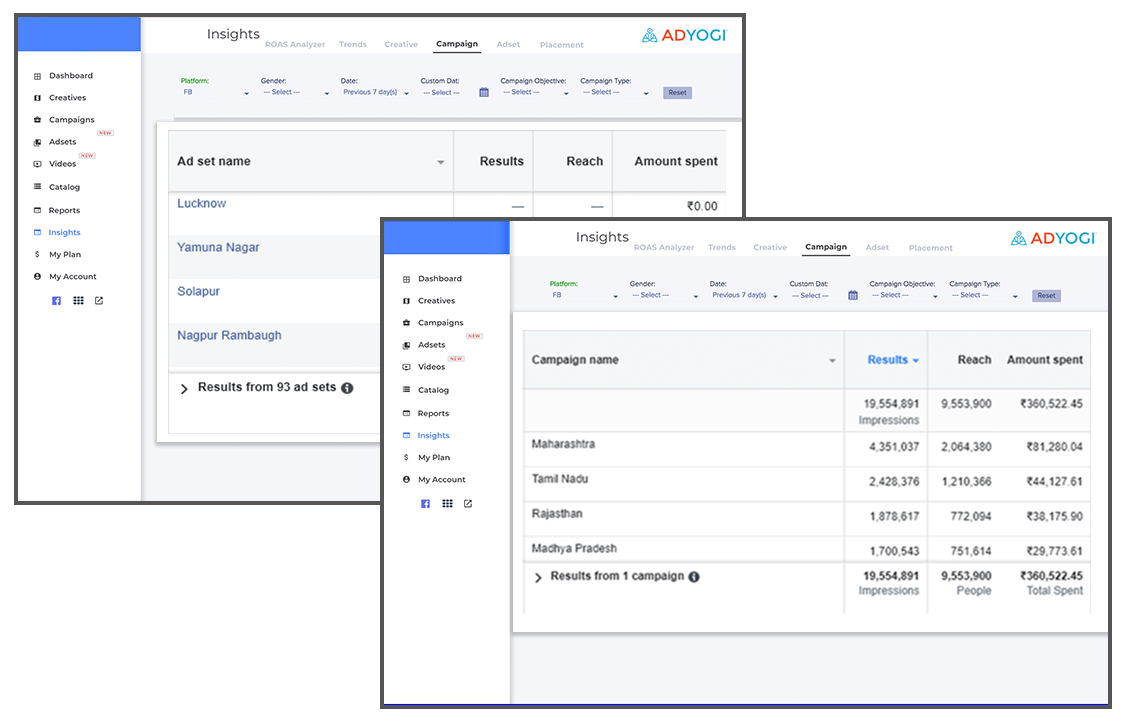The height and width of the screenshot is (724, 1126).
Task: Click the Facebook icon in the front window sidebar
Action: 425,504
